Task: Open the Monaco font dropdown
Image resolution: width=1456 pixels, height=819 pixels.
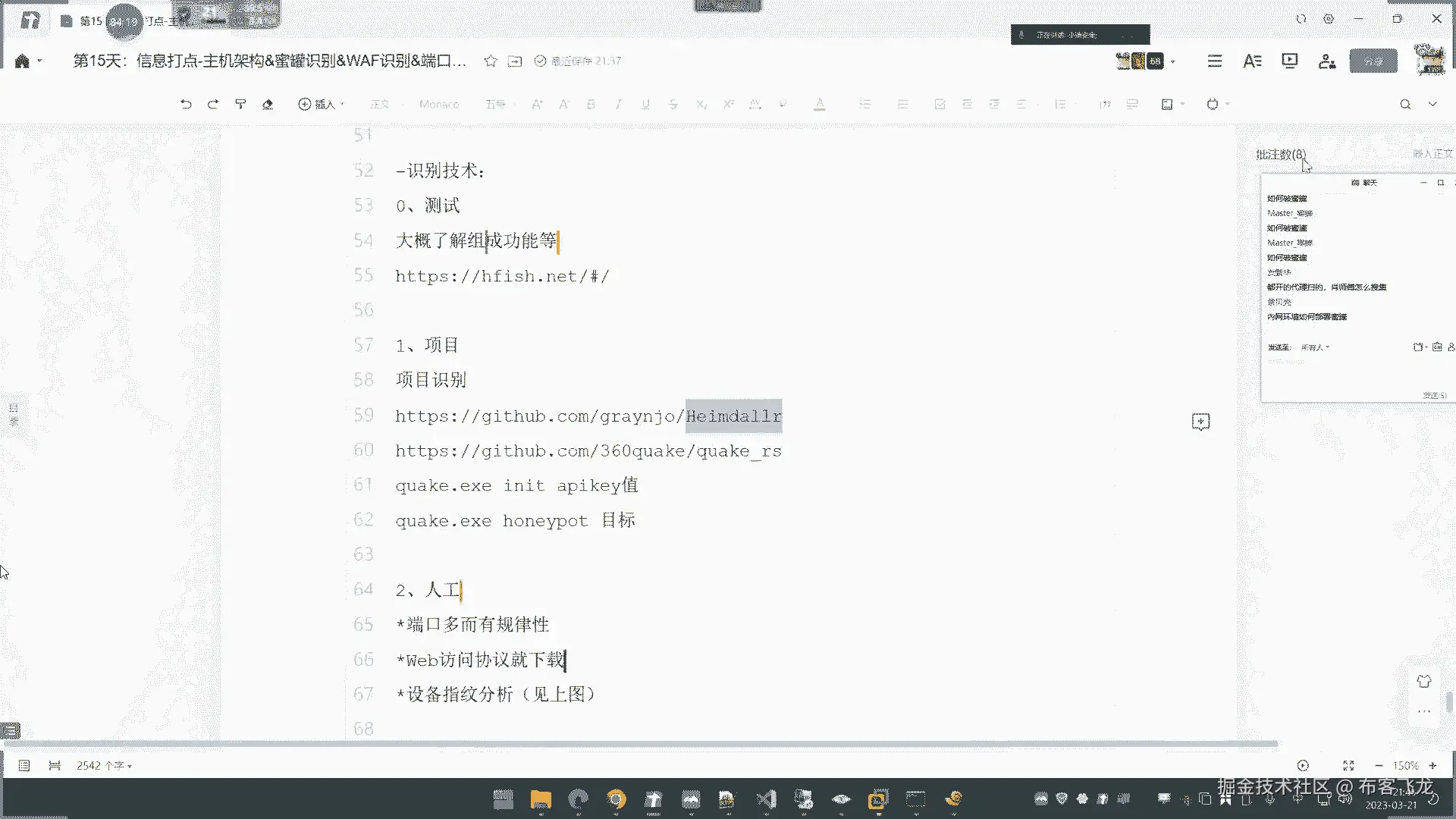Action: click(x=439, y=105)
